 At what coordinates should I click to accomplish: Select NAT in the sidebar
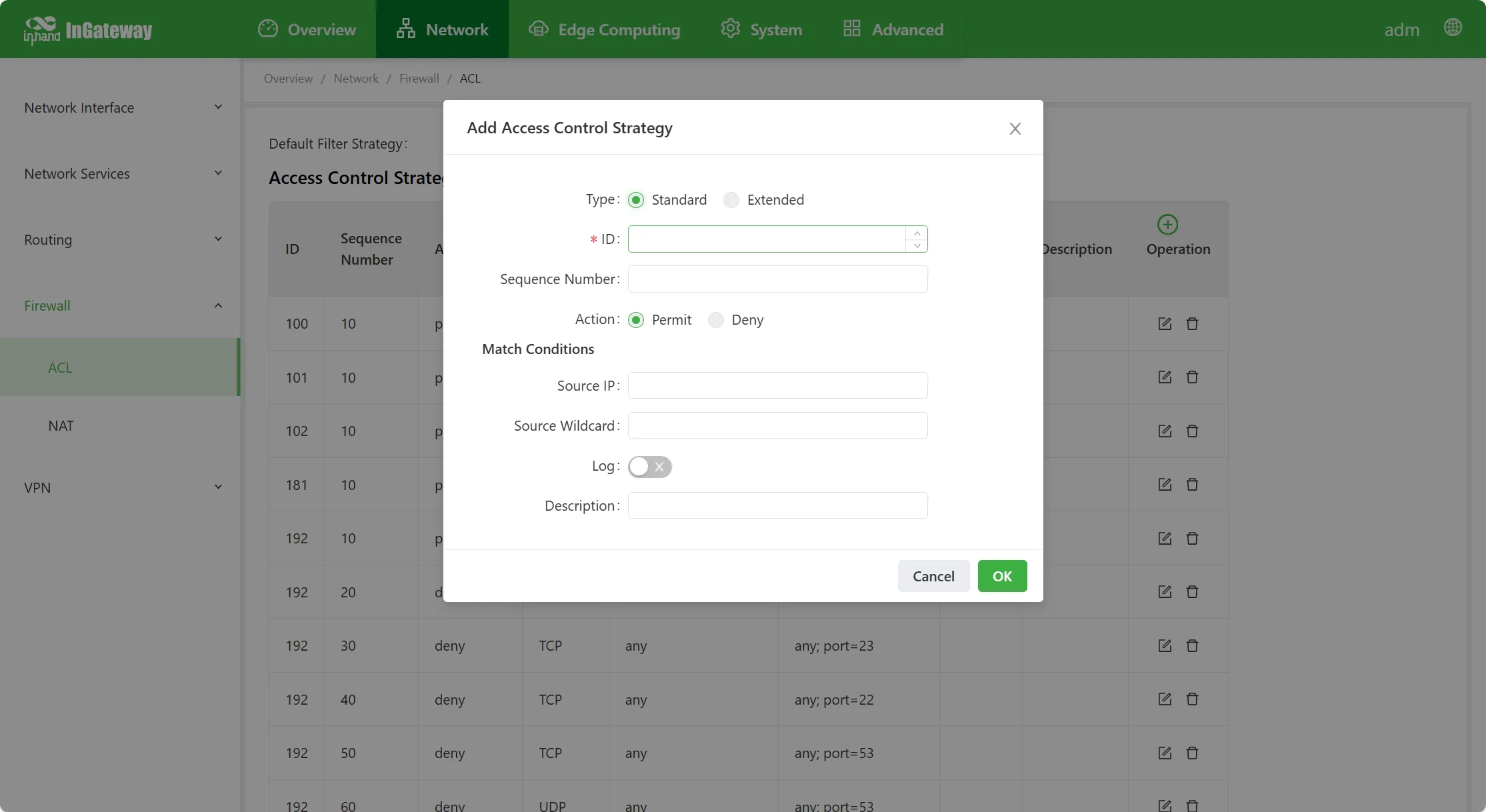(x=120, y=425)
